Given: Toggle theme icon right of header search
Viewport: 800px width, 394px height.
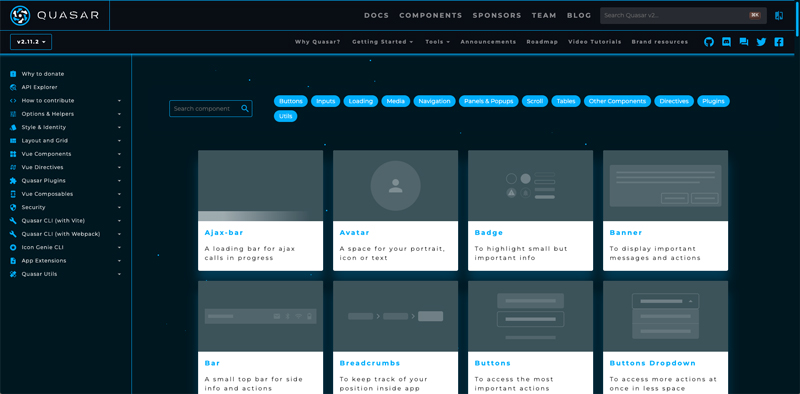Looking at the screenshot, I should (x=779, y=15).
